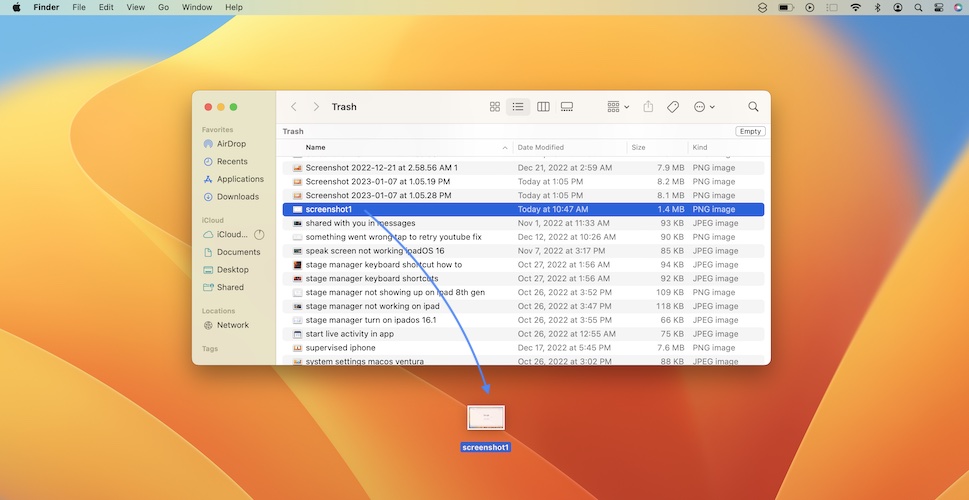Select iCloud Drive in the sidebar
This screenshot has height=500, width=969.
[226, 235]
